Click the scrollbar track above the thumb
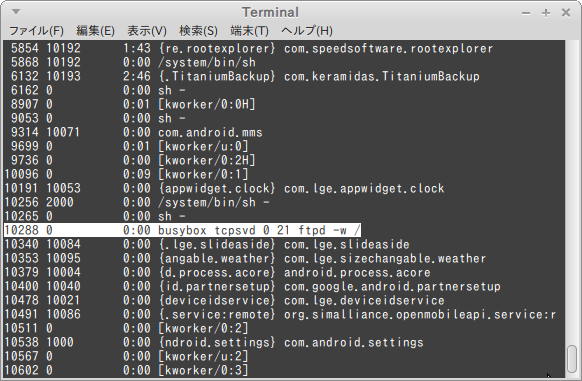 click(x=572, y=192)
